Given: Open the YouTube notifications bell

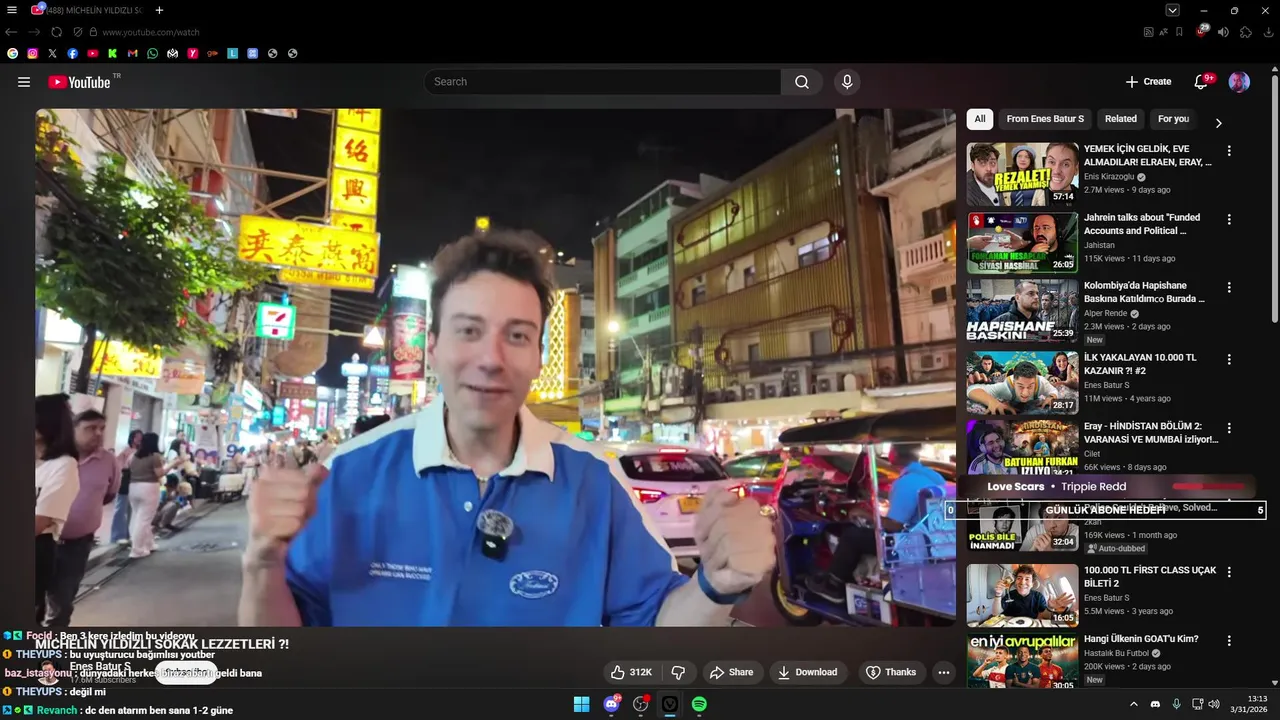Looking at the screenshot, I should pos(1202,82).
